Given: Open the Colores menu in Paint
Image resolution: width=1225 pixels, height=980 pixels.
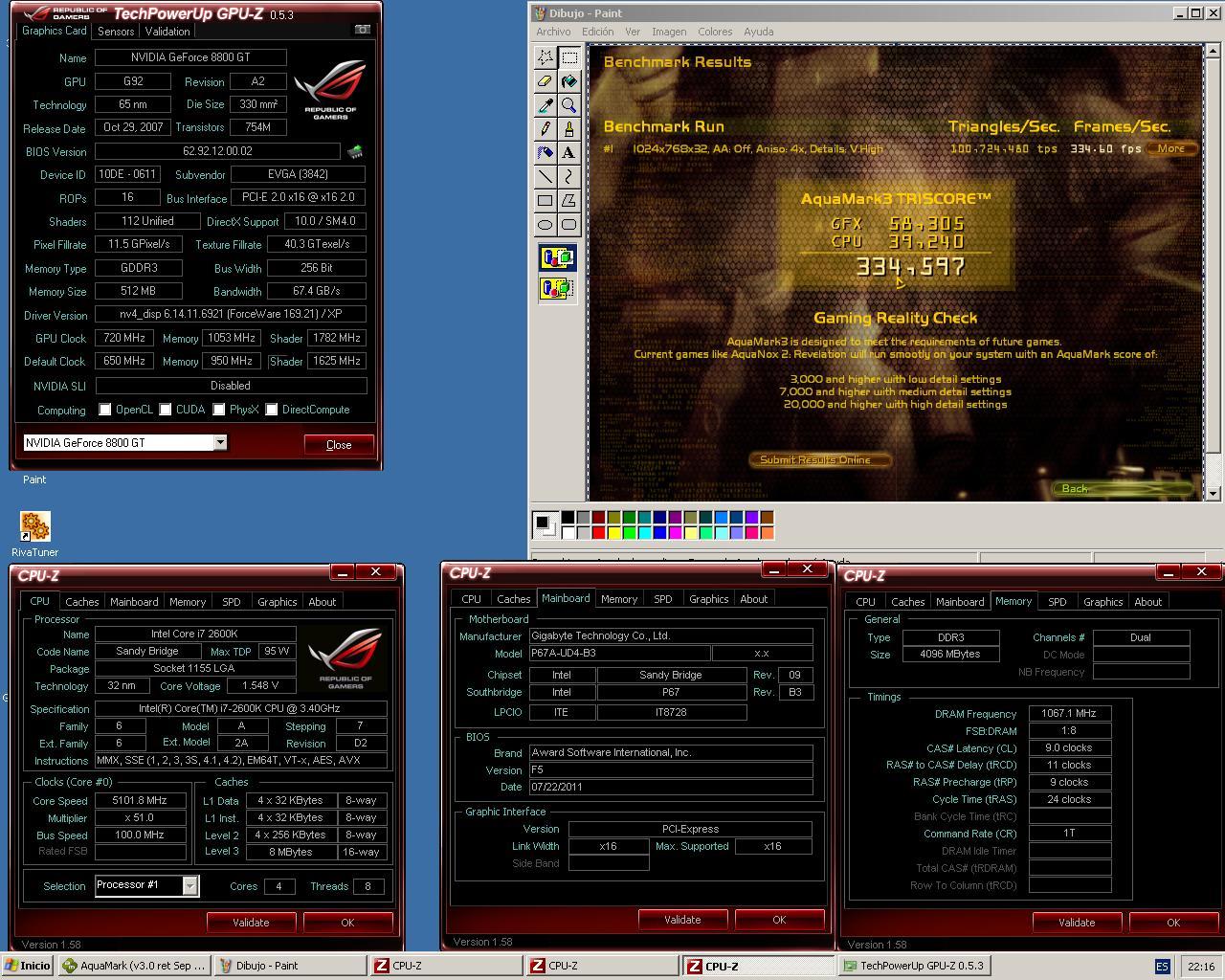Looking at the screenshot, I should pyautogui.click(x=715, y=32).
